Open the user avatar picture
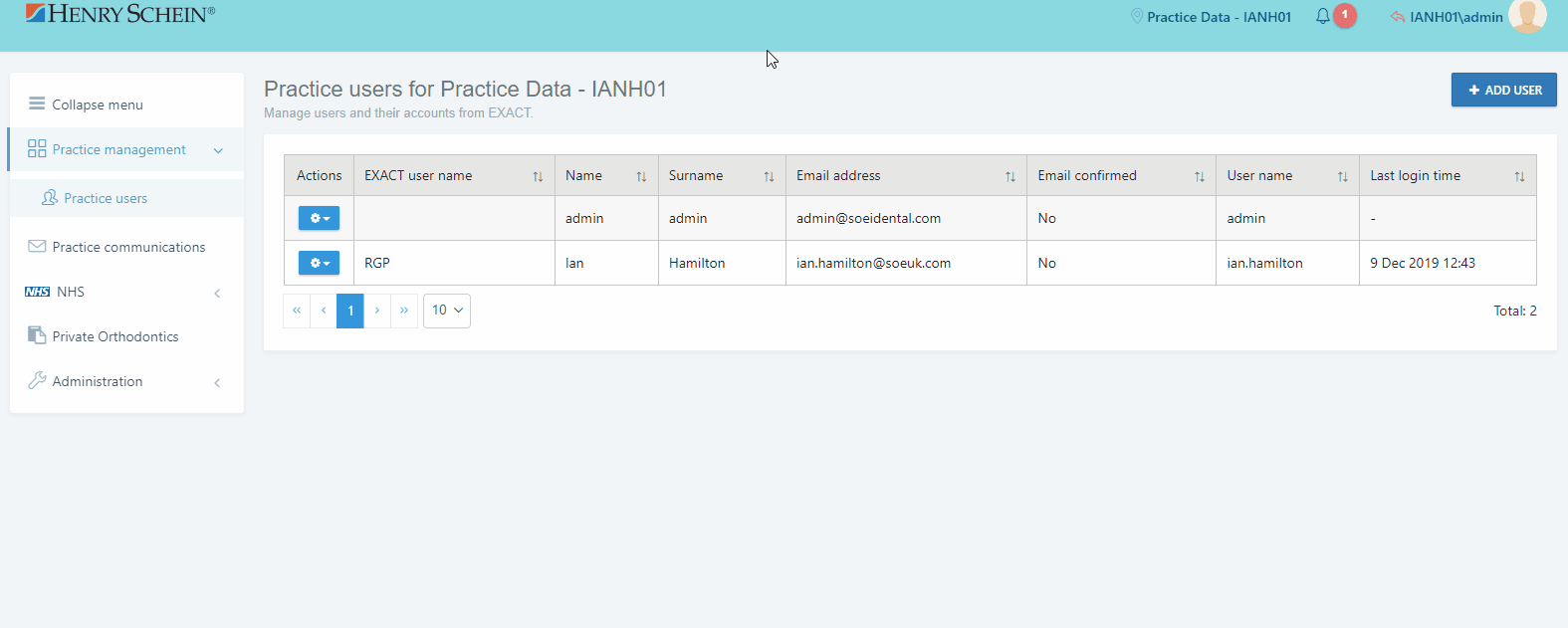 pos(1527,15)
